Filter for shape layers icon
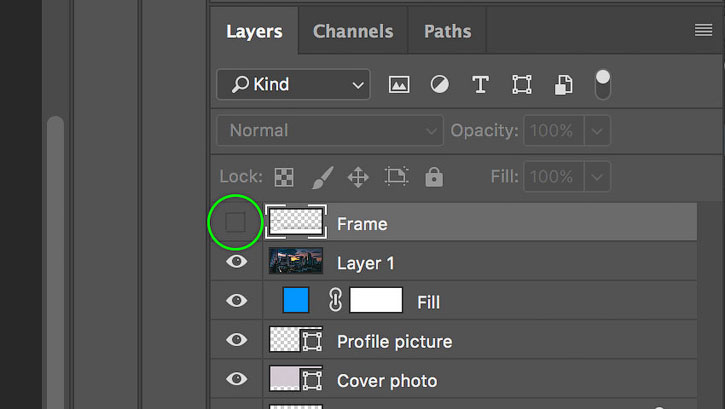Image resolution: width=725 pixels, height=409 pixels. click(522, 85)
